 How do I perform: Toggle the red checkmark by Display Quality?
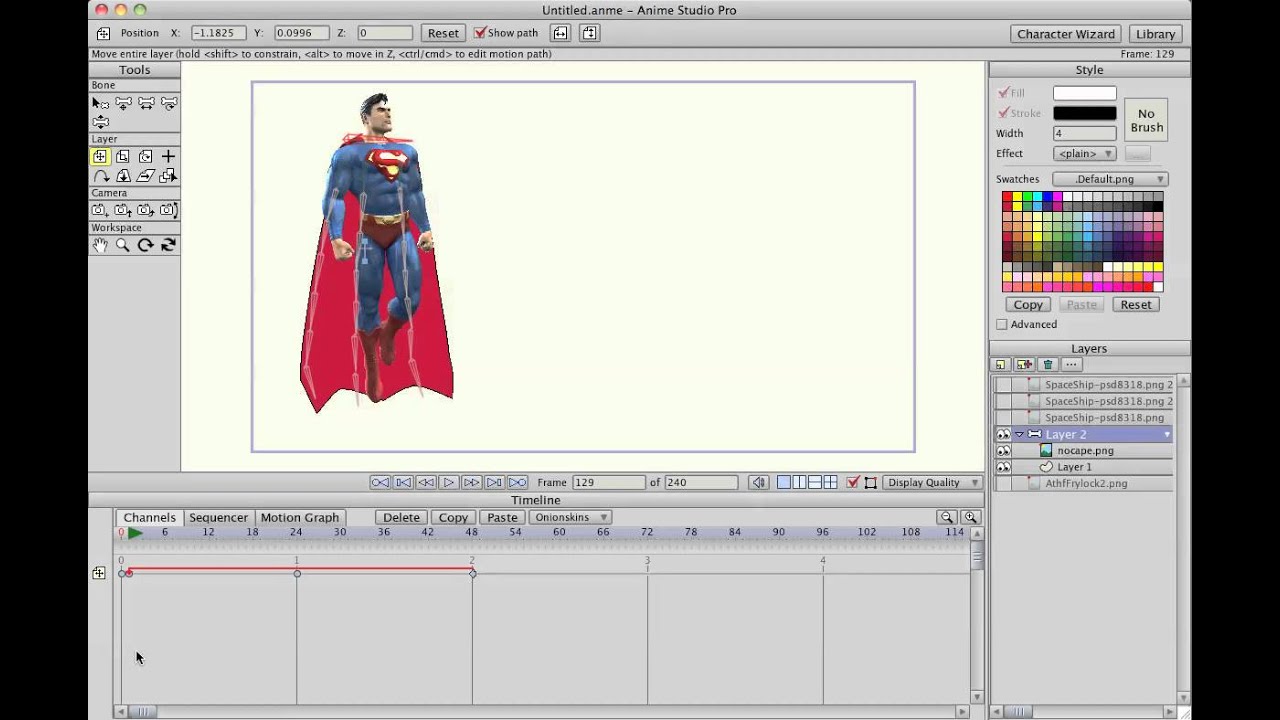coord(853,482)
